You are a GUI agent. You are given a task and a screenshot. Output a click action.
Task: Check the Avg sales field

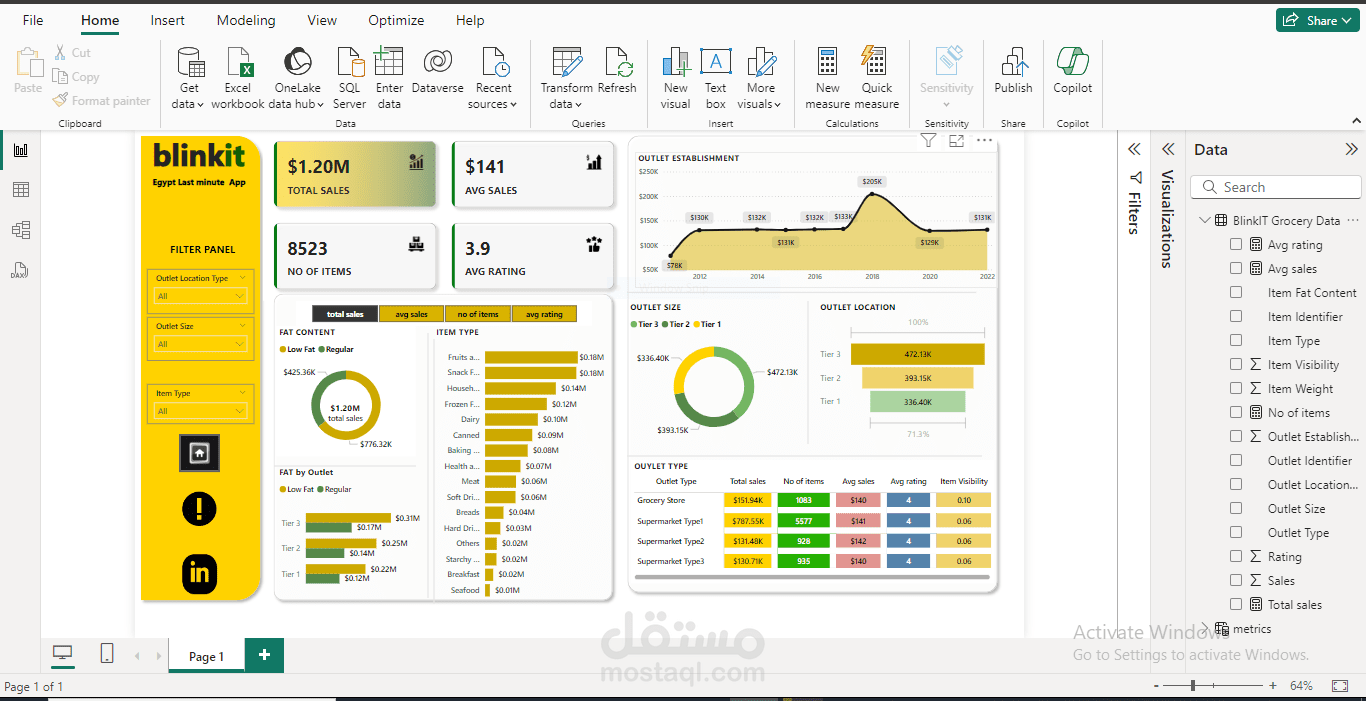(1236, 269)
